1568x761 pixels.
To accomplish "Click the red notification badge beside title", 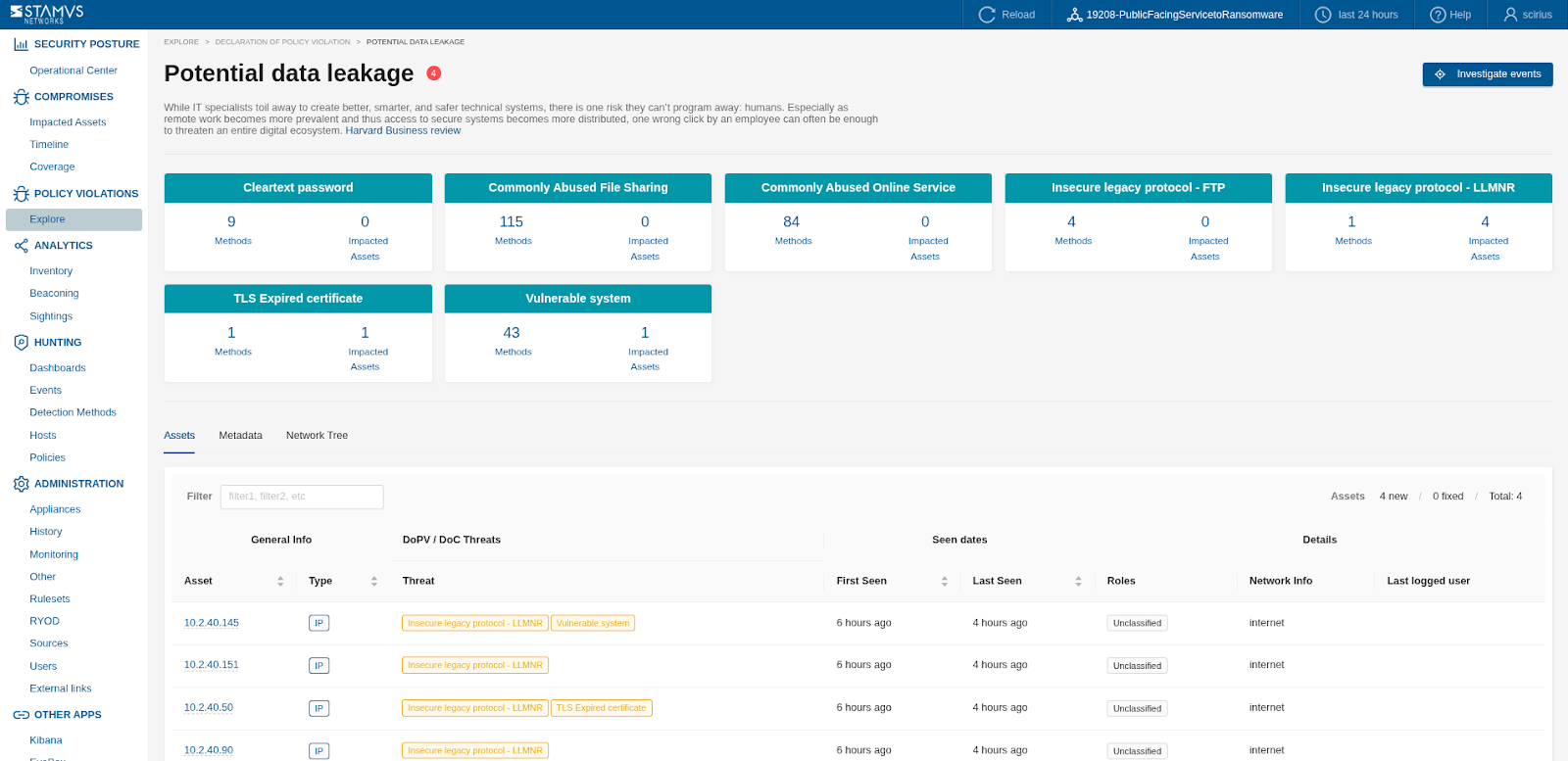I will [434, 73].
